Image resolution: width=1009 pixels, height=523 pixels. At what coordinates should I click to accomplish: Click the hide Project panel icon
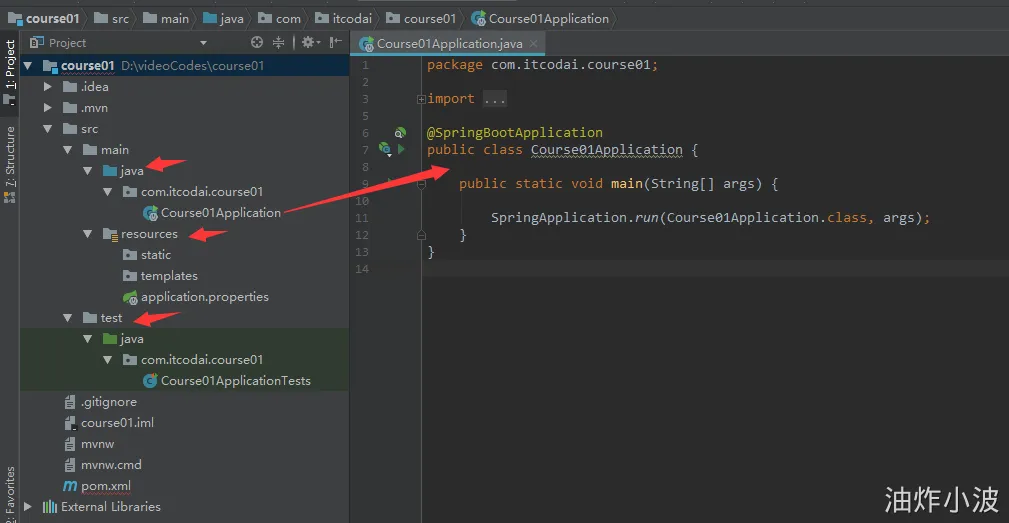335,42
